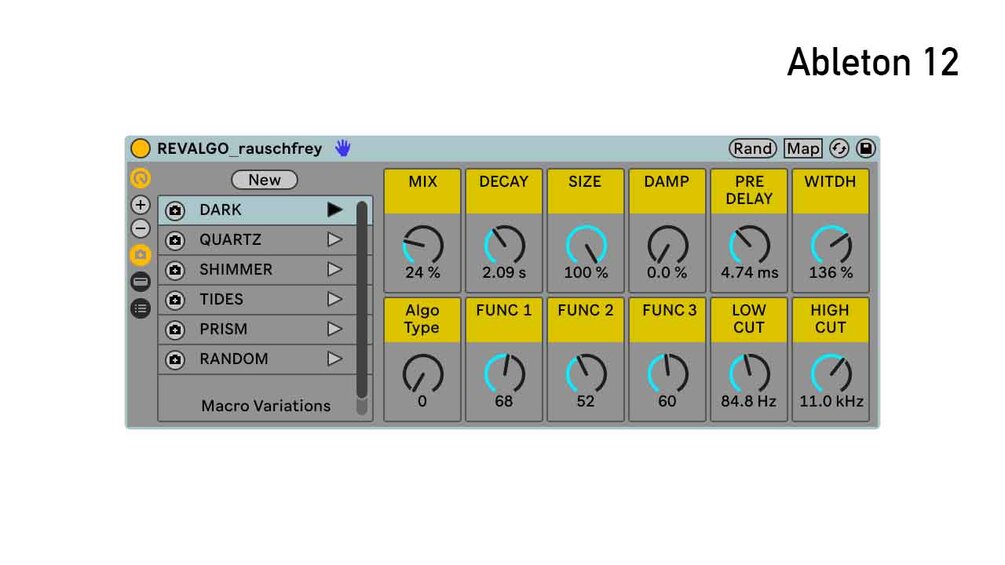This screenshot has width=1005, height=565.
Task: Click the REVALGO_rauschfrey device title
Action: click(239, 149)
